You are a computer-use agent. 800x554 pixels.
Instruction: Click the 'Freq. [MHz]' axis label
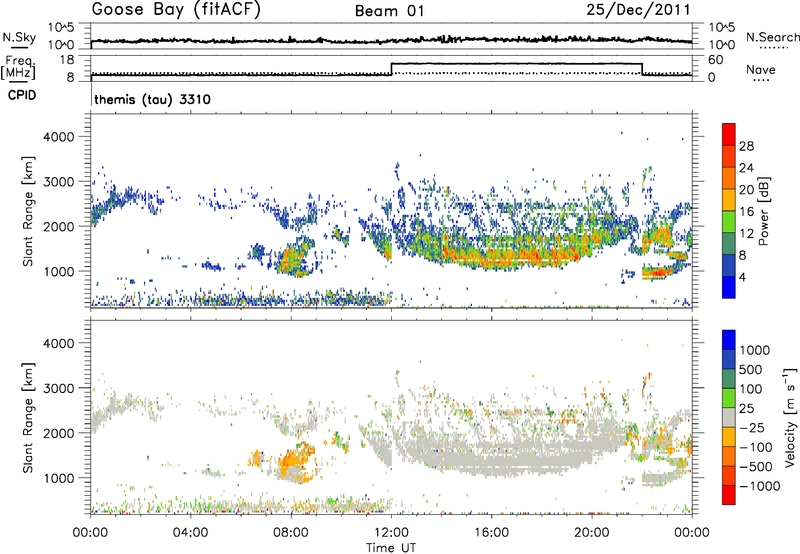point(20,68)
